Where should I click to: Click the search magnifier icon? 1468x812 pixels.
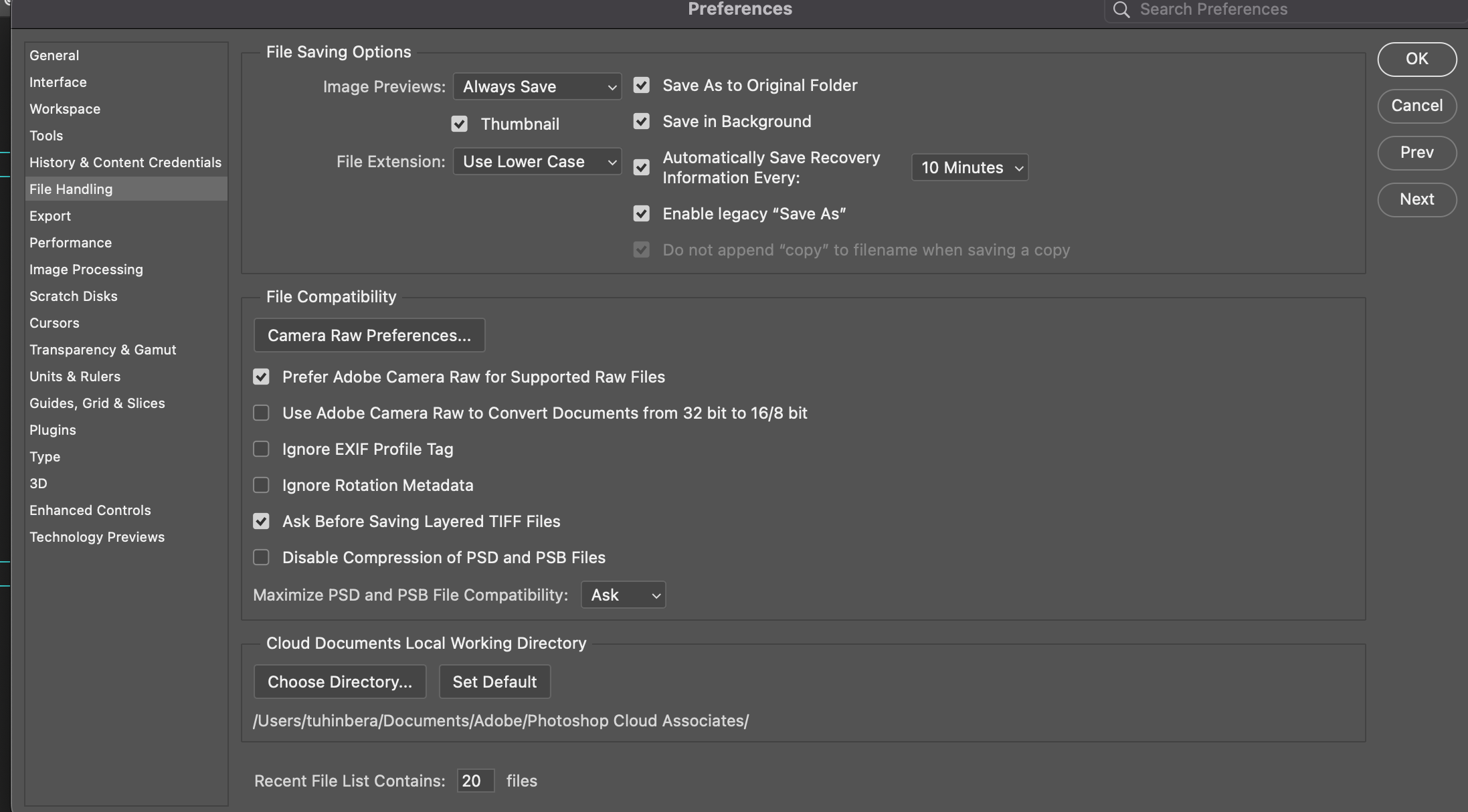(x=1121, y=9)
